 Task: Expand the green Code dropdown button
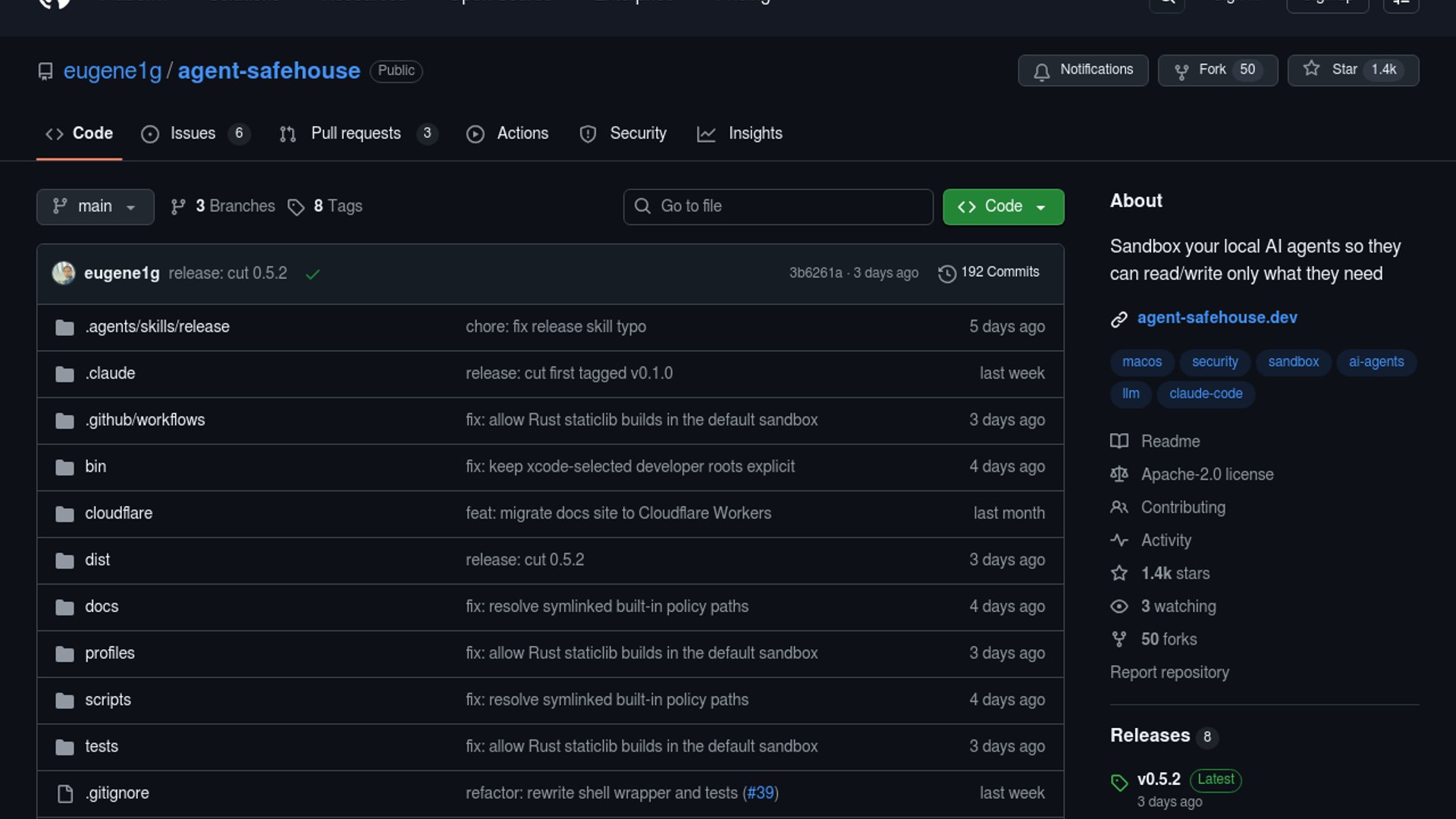pyautogui.click(x=1003, y=206)
